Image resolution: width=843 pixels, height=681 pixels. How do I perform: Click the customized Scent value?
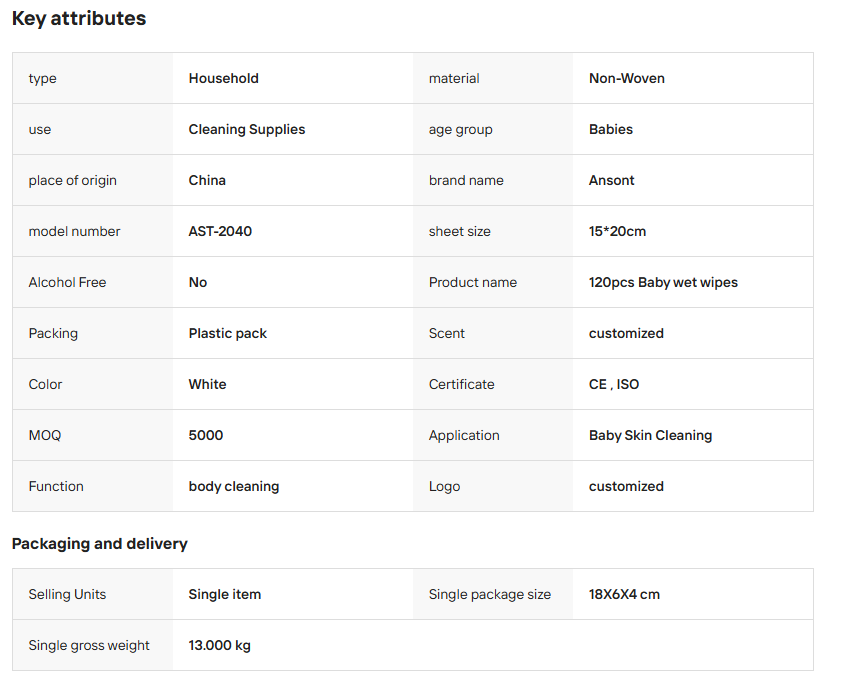coord(626,334)
